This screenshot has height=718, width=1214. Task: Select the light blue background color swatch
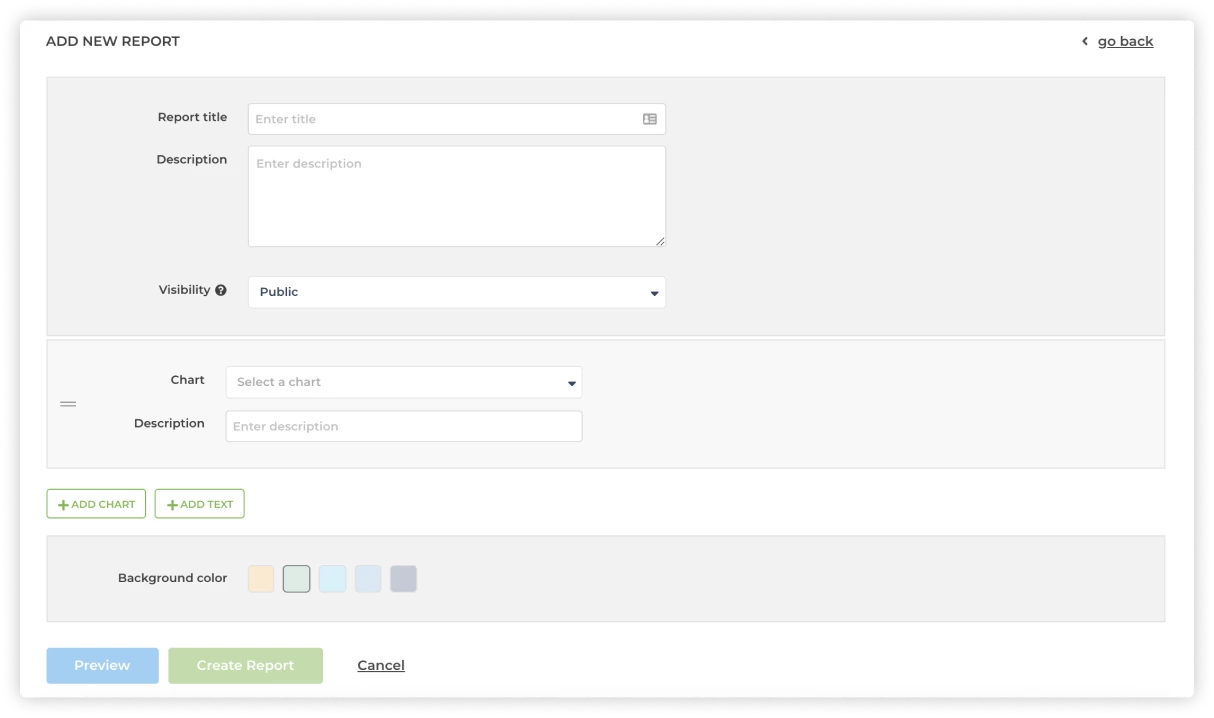[368, 579]
